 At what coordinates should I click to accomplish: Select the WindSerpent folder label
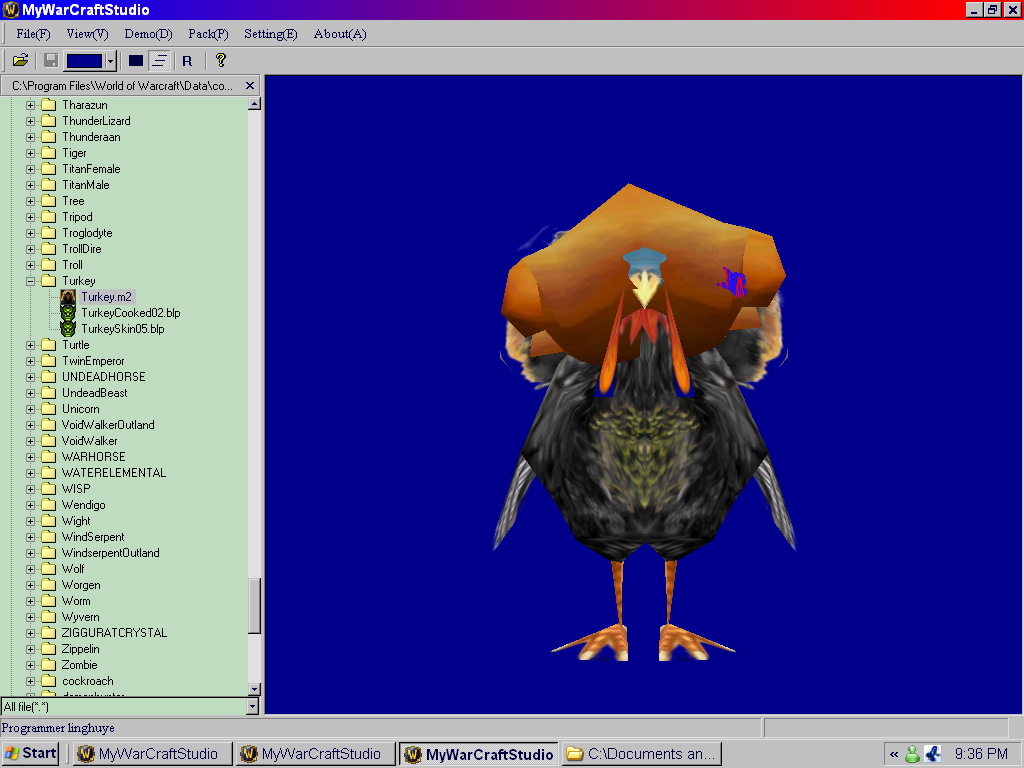[93, 537]
